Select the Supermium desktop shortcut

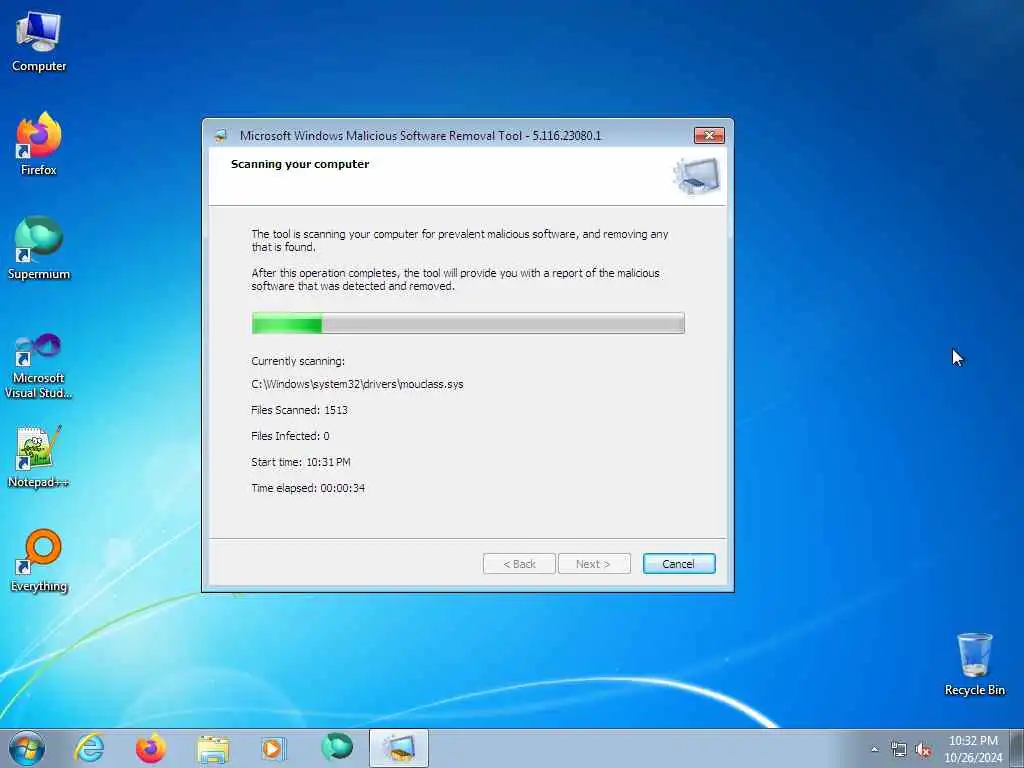pyautogui.click(x=39, y=248)
